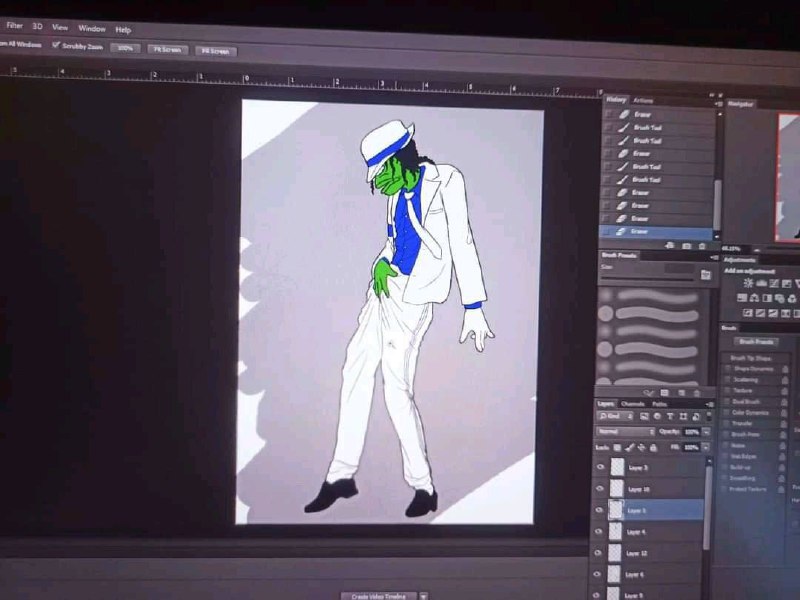This screenshot has height=600, width=800.
Task: Select the Brush Presets panel tab
Action: (619, 255)
